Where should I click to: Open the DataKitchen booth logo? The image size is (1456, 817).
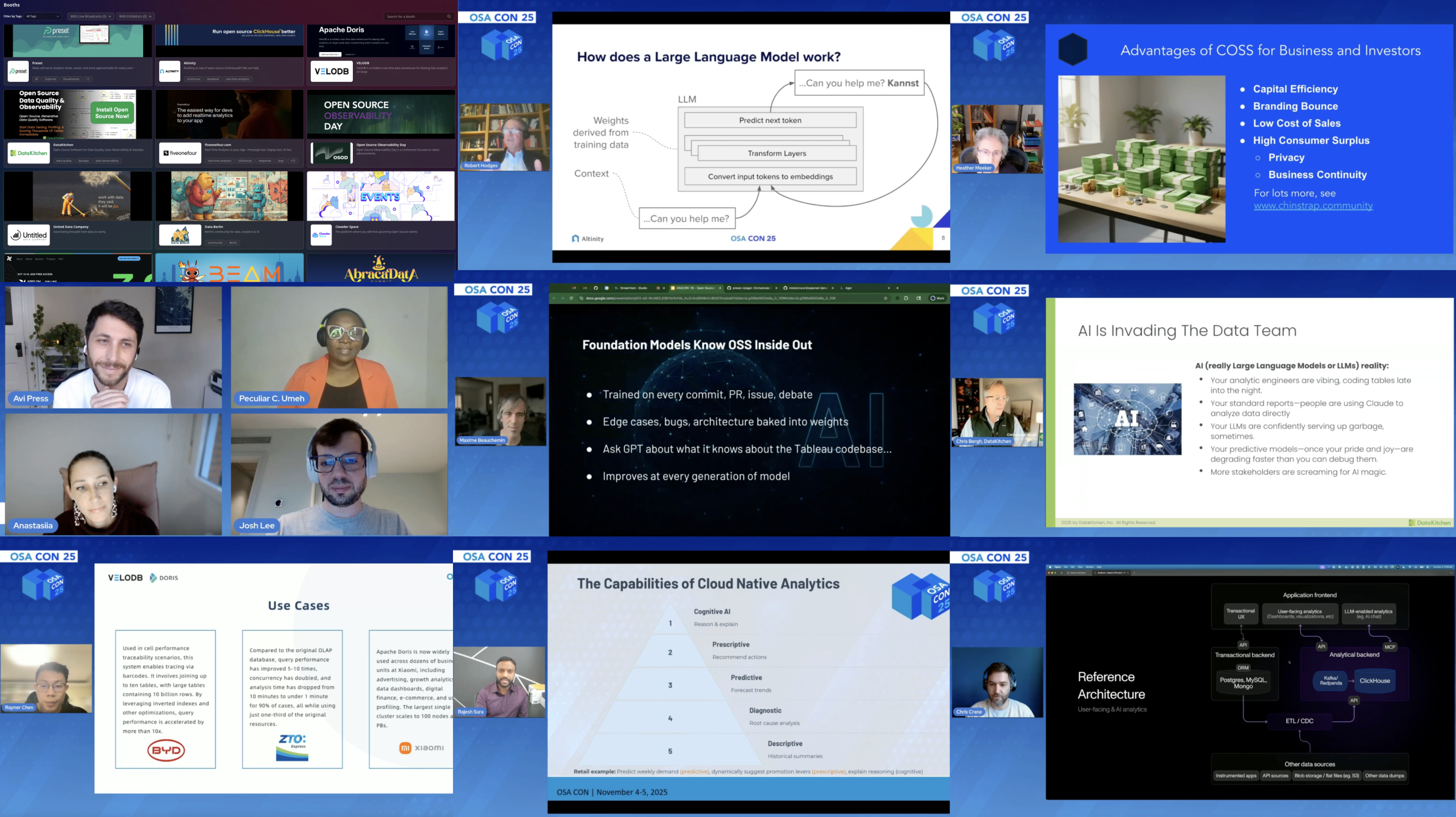(29, 153)
